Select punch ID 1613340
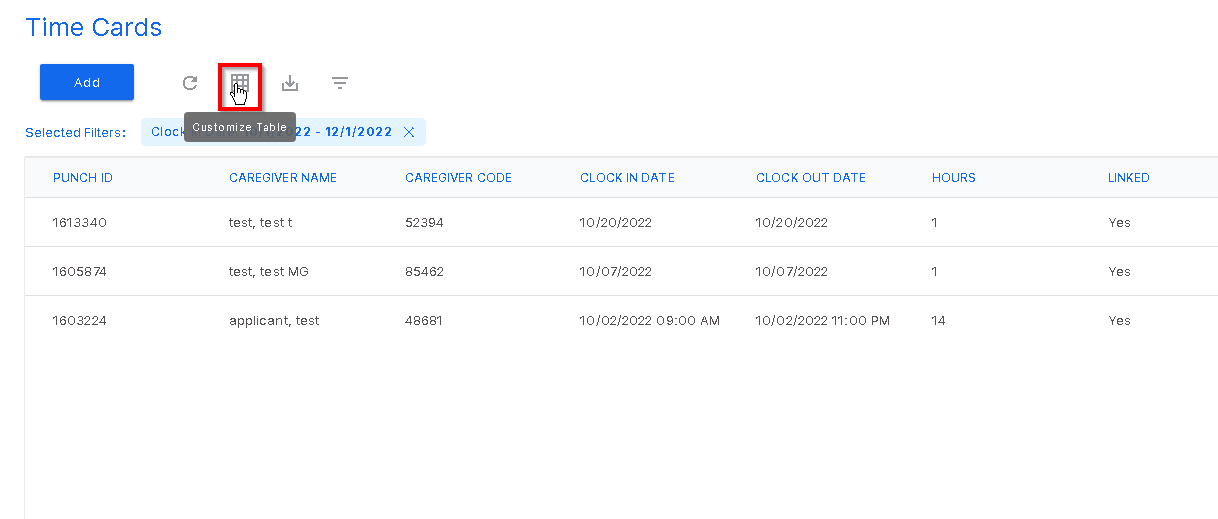 click(x=80, y=222)
